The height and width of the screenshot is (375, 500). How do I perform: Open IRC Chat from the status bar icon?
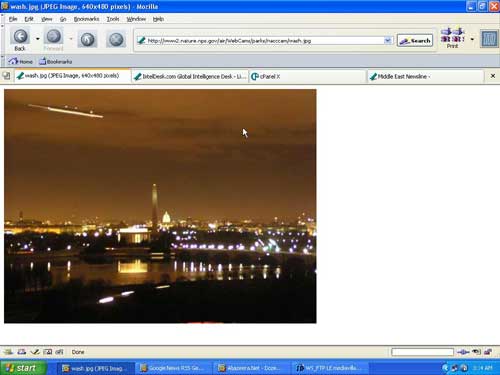click(59, 352)
